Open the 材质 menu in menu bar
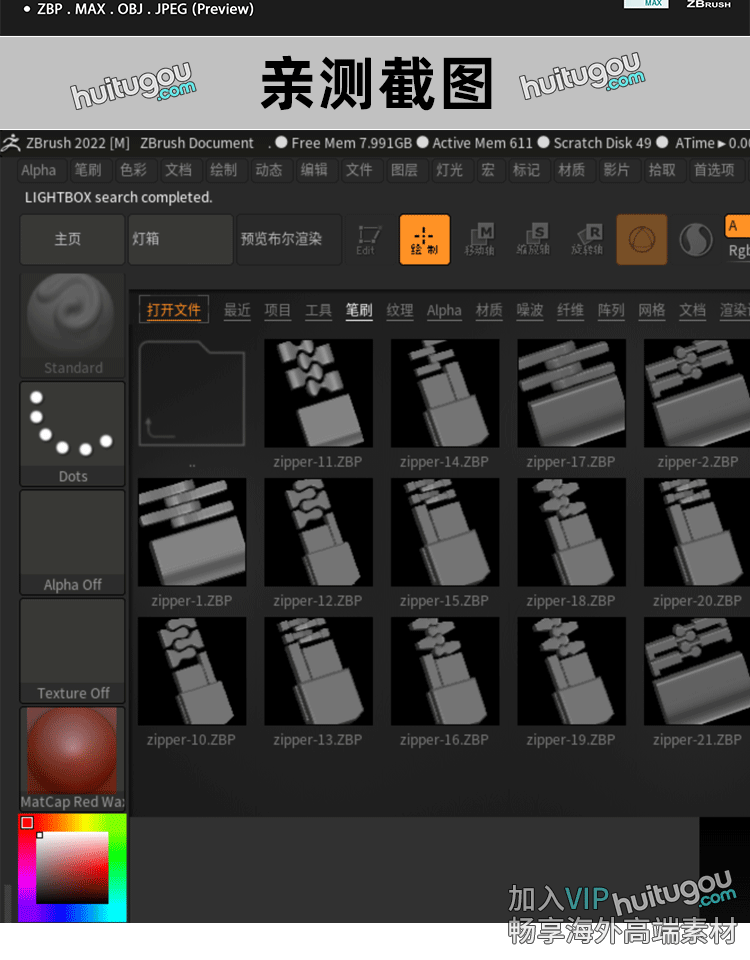Viewport: 750px width, 960px height. pos(572,170)
